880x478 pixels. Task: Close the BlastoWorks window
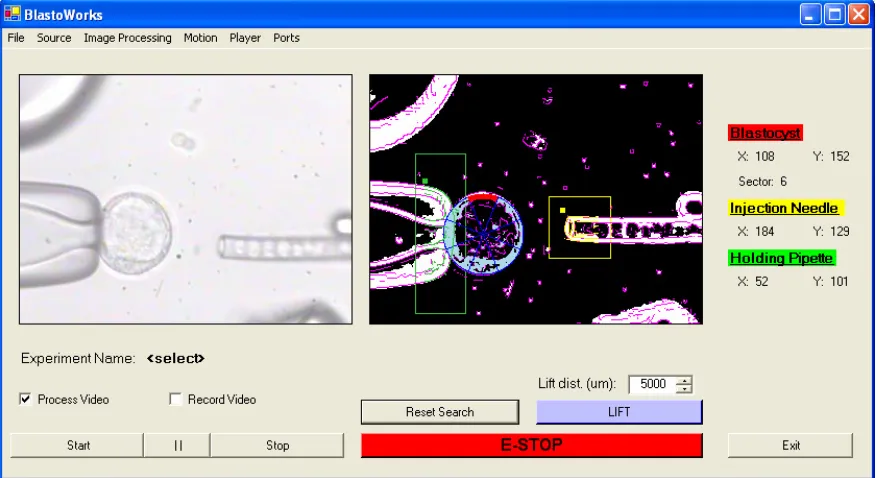click(859, 14)
